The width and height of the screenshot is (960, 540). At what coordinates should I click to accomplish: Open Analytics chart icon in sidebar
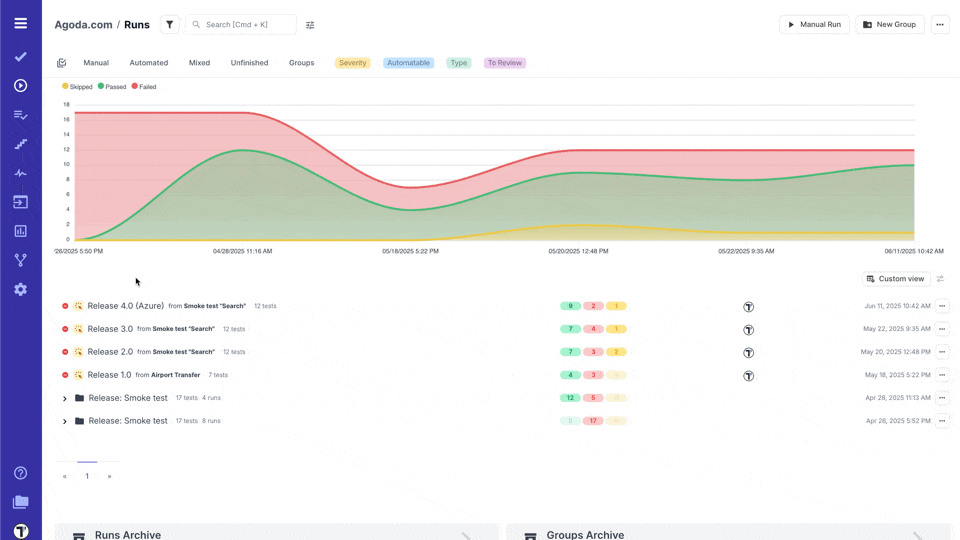(x=20, y=231)
